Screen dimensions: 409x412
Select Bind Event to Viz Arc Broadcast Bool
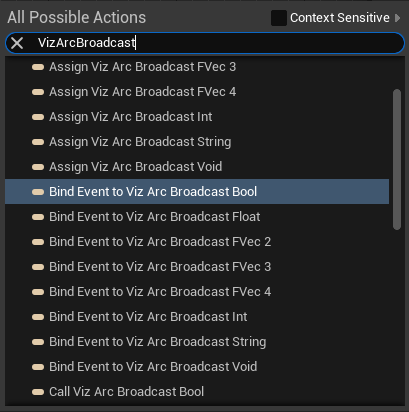[197, 192]
